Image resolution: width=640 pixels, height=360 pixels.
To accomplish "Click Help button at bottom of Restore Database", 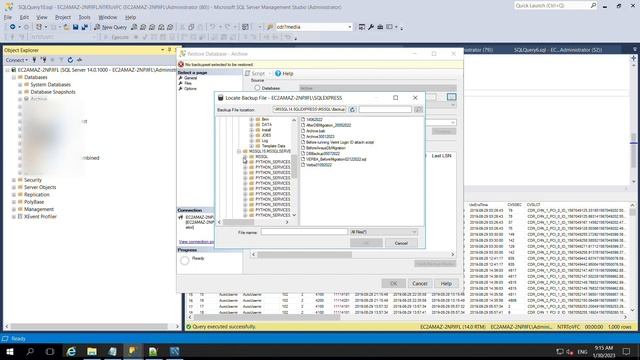I will click(446, 283).
